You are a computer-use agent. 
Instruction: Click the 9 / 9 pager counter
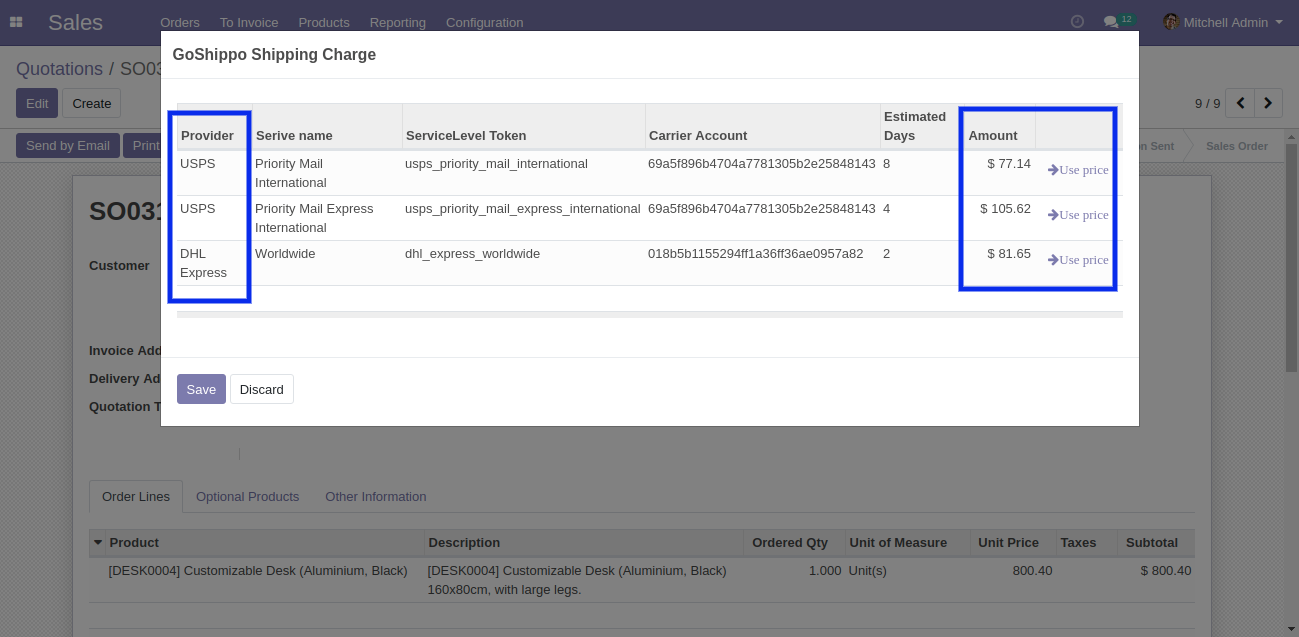pos(1208,103)
